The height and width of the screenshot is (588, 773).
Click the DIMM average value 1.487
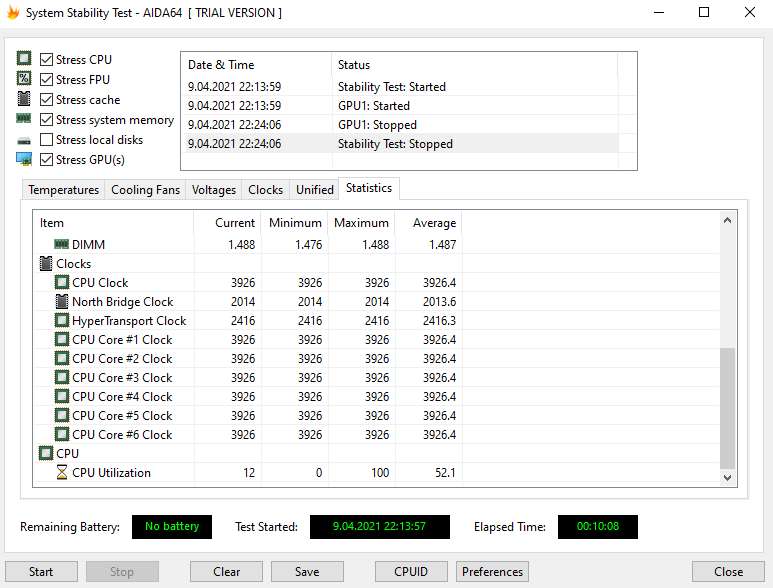tap(442, 244)
